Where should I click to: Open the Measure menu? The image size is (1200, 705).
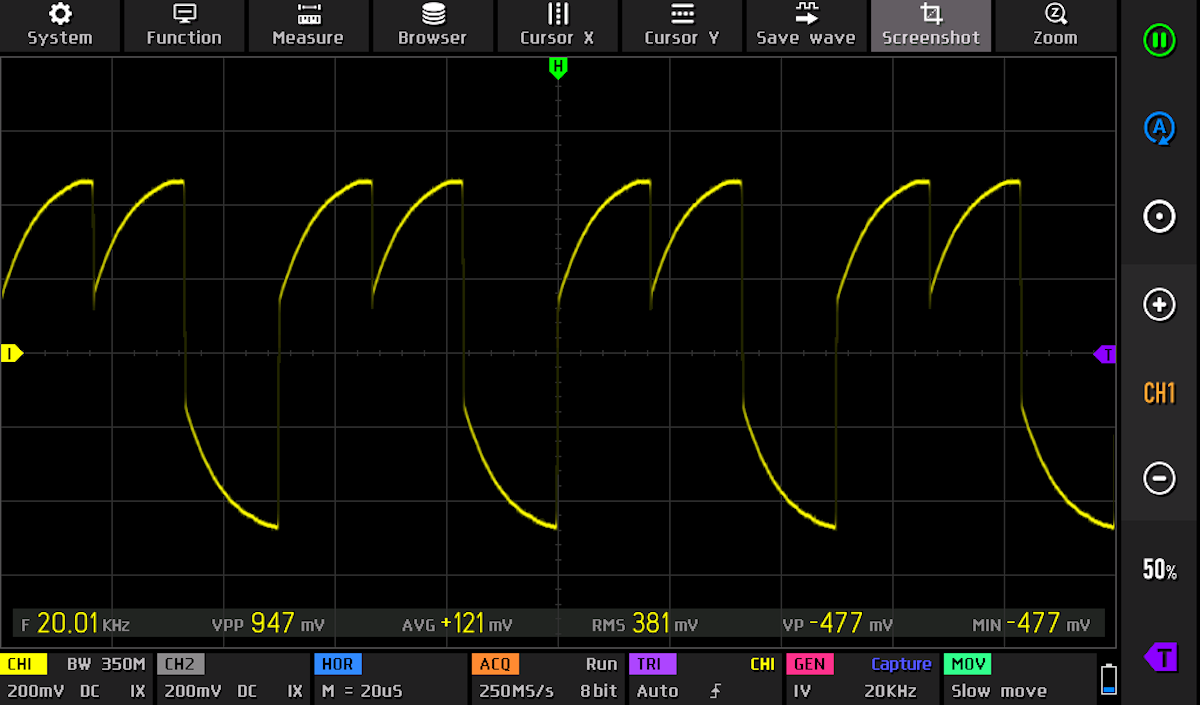coord(308,25)
